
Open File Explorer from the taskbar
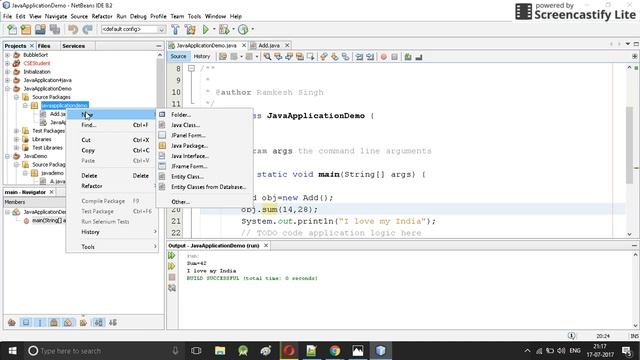tap(220, 351)
